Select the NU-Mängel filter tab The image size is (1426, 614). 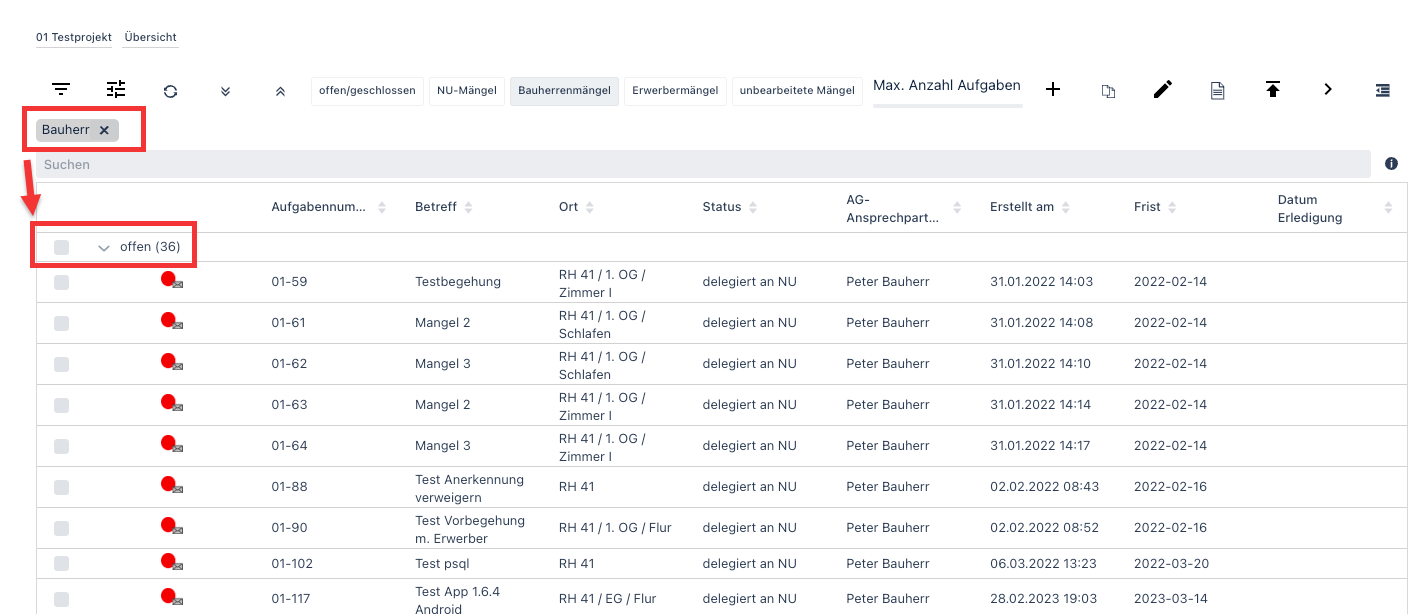[x=465, y=91]
